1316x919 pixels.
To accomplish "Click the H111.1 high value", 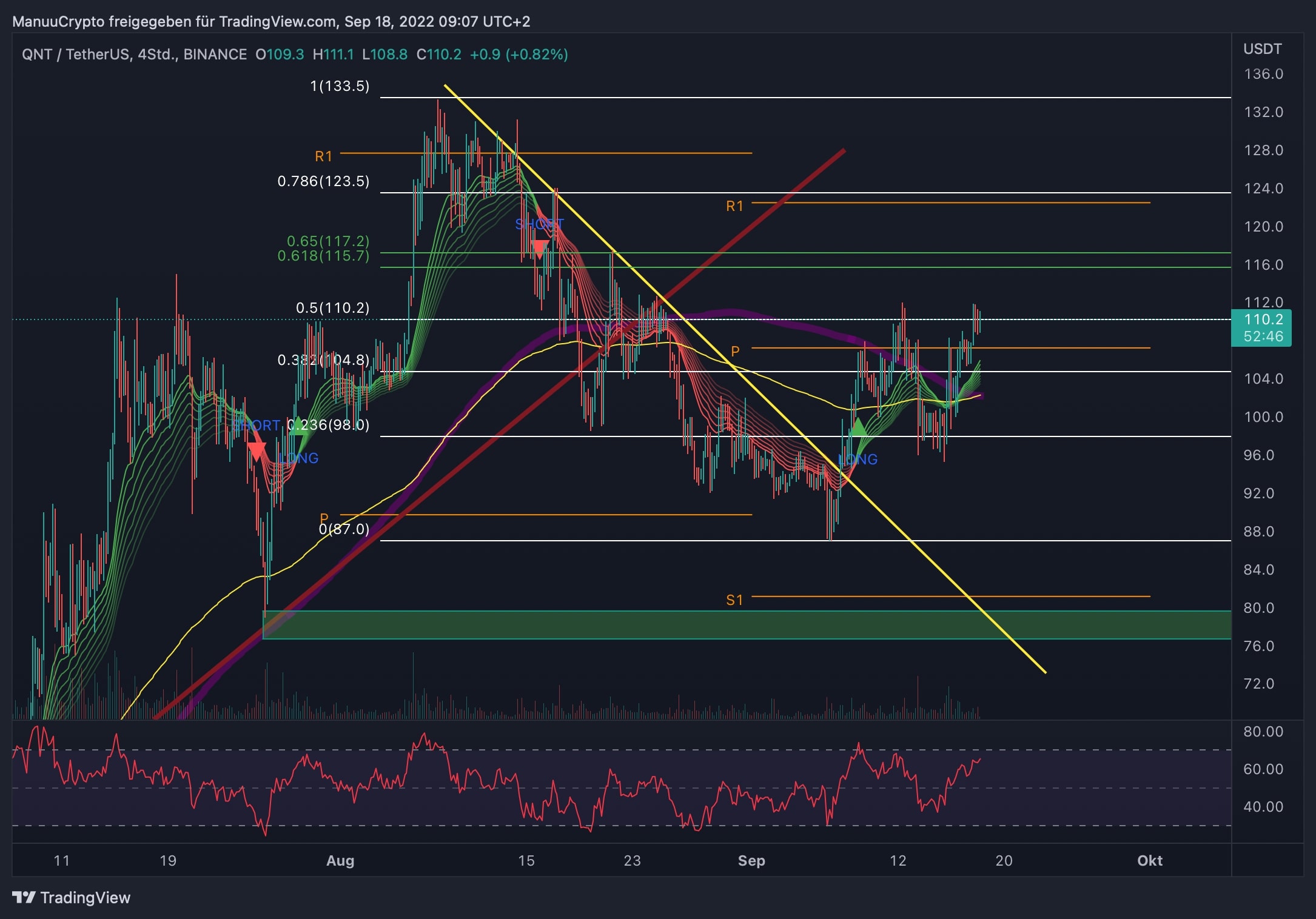I will click(x=334, y=55).
